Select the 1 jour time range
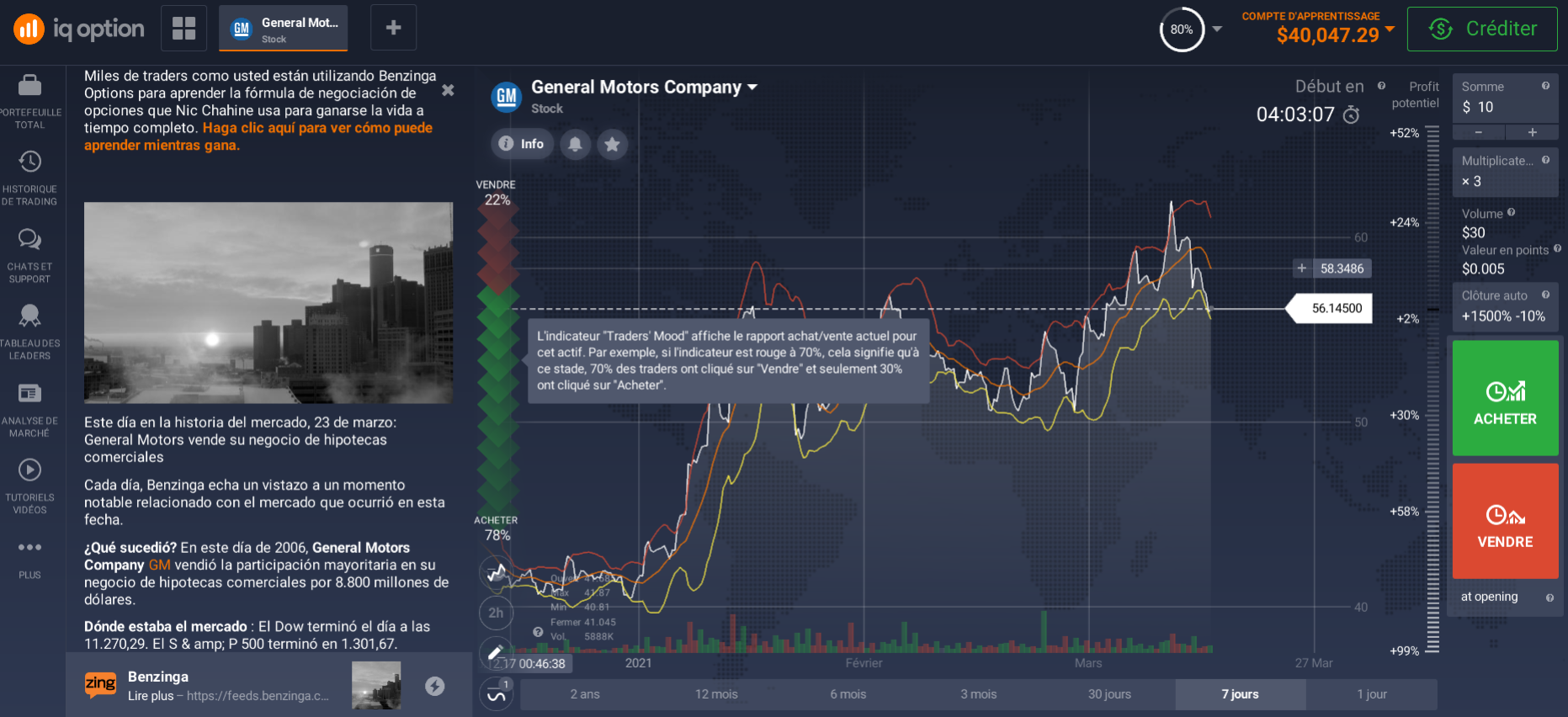The image size is (1568, 717). tap(1372, 694)
